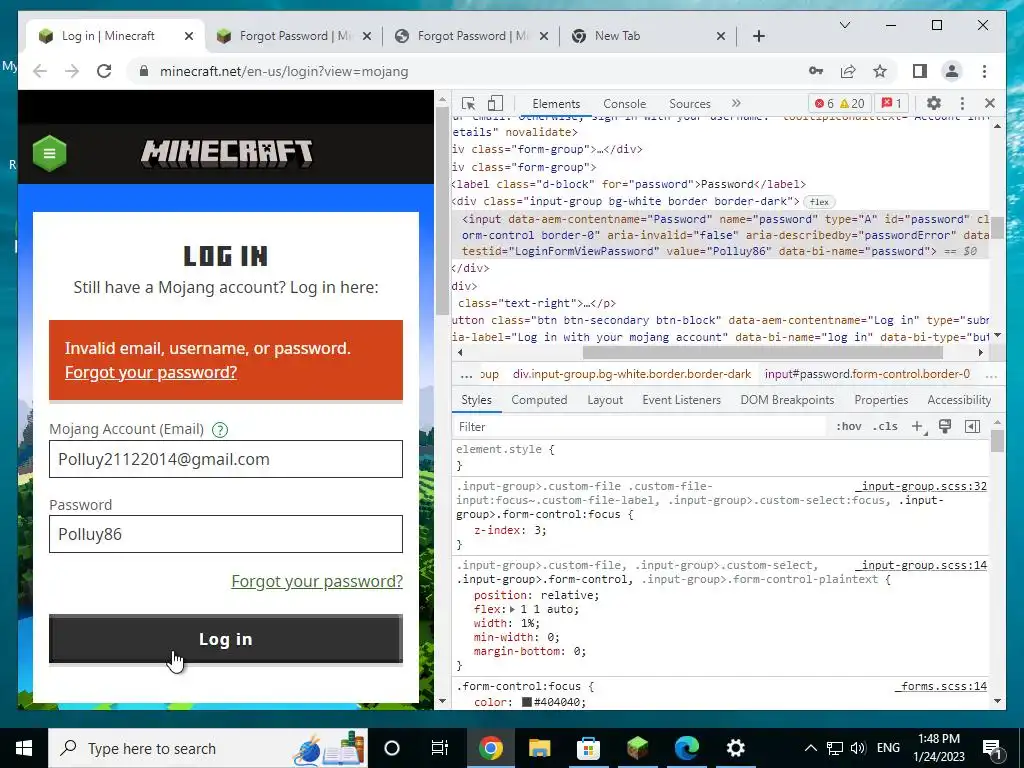Show more DevTools tabs chevron
The width and height of the screenshot is (1024, 768).
point(736,103)
